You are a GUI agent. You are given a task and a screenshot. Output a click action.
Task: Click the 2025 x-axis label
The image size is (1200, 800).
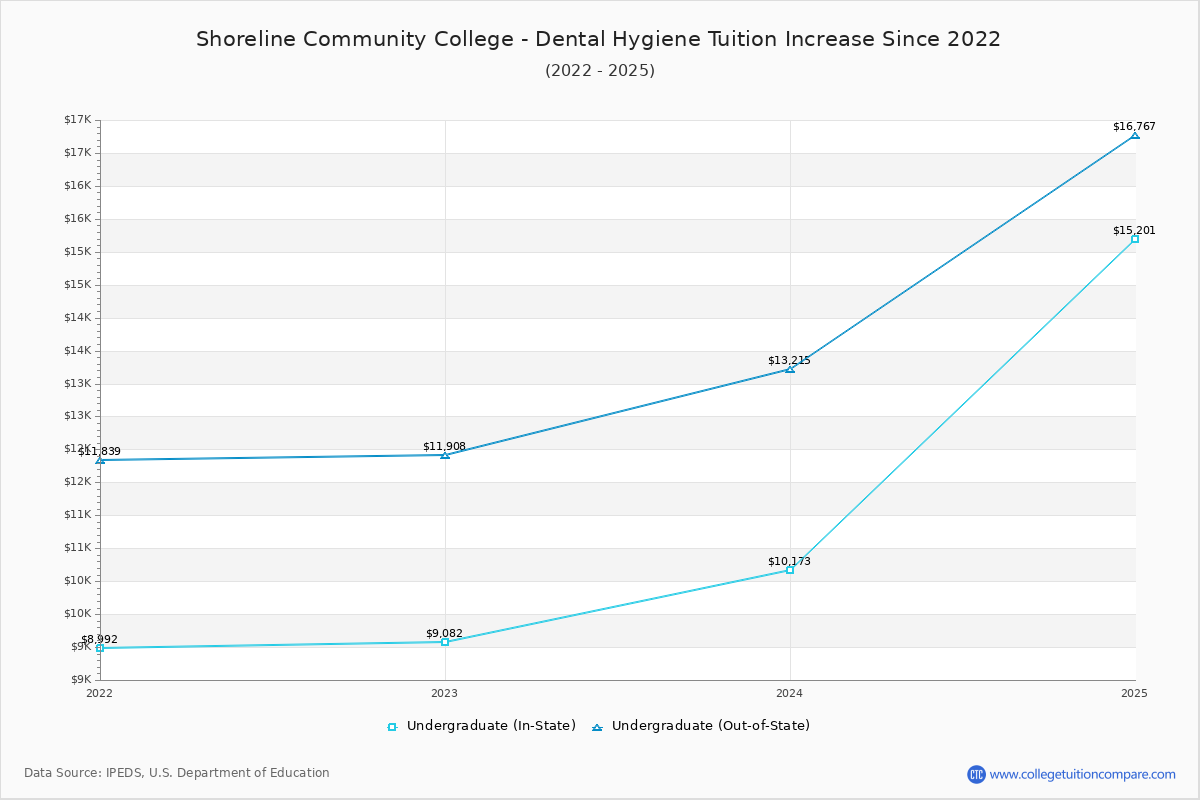point(1135,692)
